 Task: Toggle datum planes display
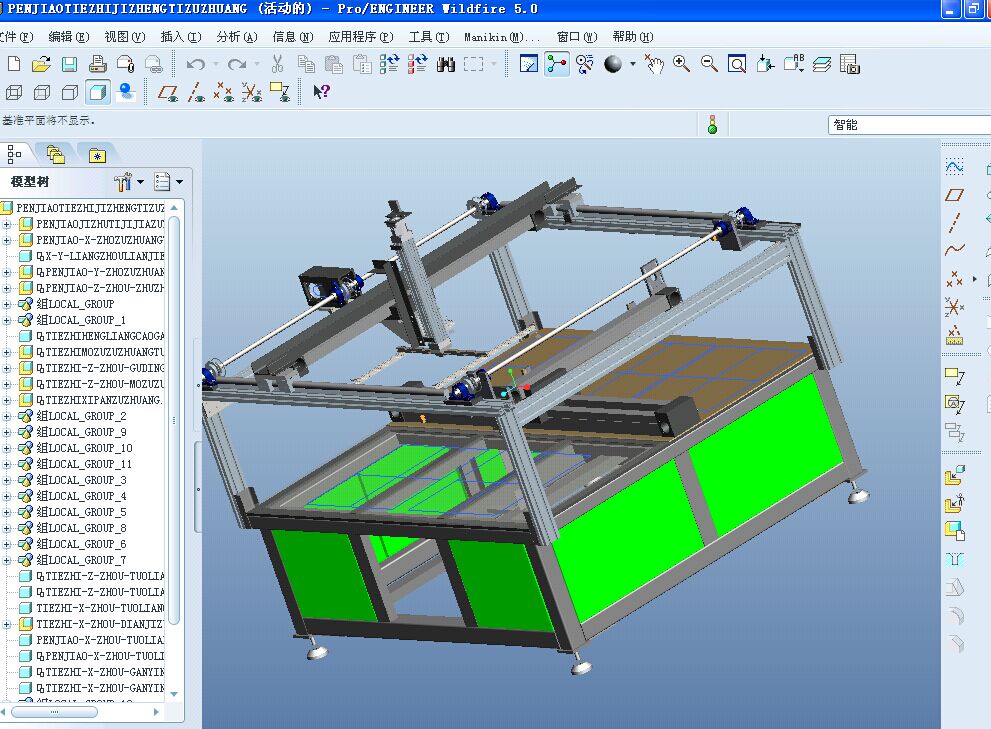coord(168,92)
